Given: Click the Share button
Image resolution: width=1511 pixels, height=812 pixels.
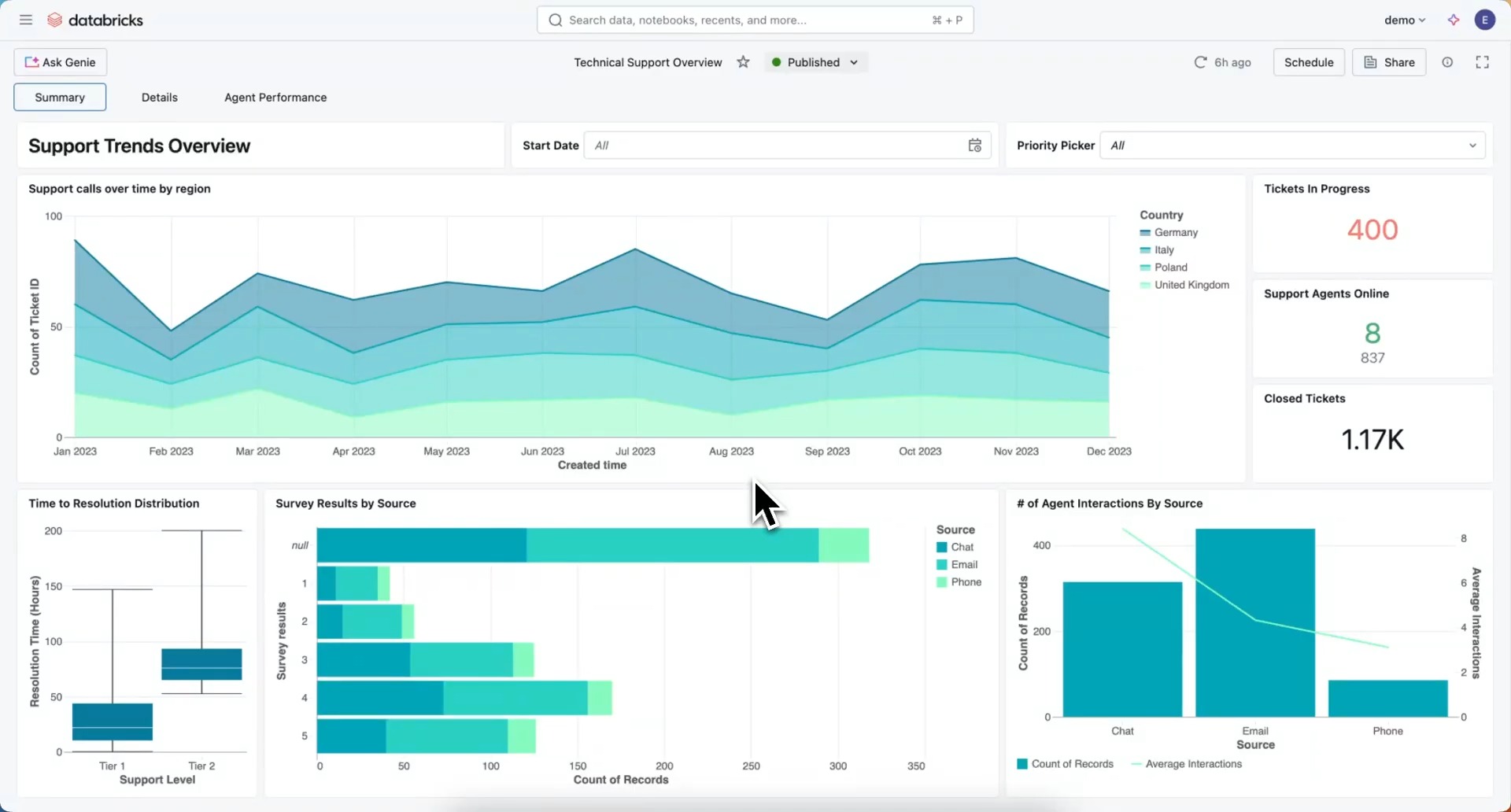Looking at the screenshot, I should [1389, 62].
